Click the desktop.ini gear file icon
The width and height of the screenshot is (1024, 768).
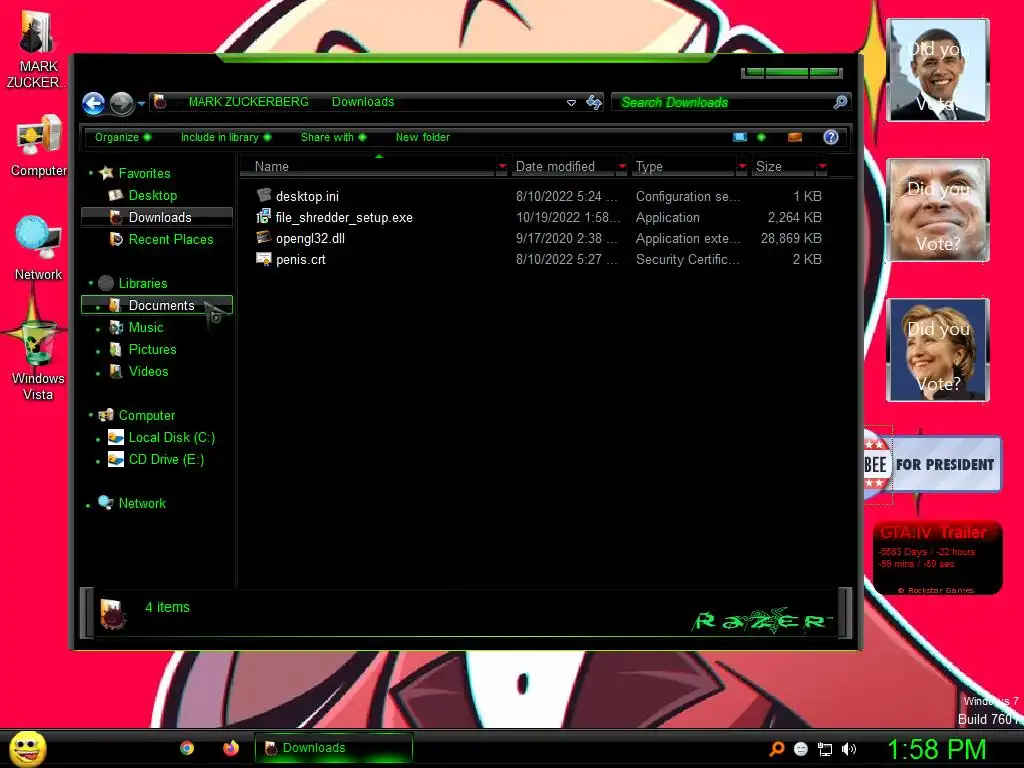pyautogui.click(x=263, y=195)
